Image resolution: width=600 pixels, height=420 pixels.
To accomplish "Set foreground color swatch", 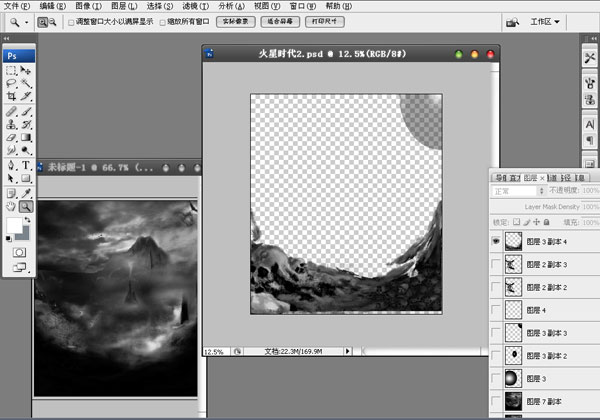I will (14, 225).
